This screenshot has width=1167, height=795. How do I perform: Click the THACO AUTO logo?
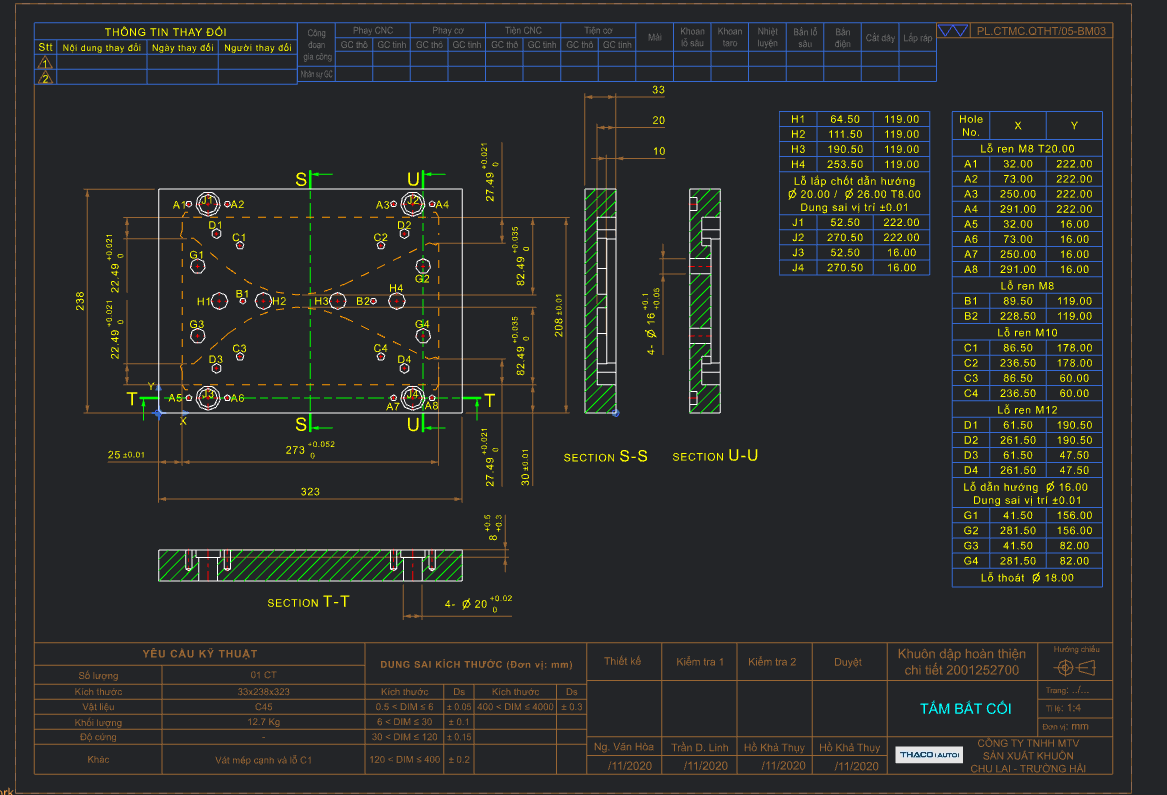coord(929,754)
